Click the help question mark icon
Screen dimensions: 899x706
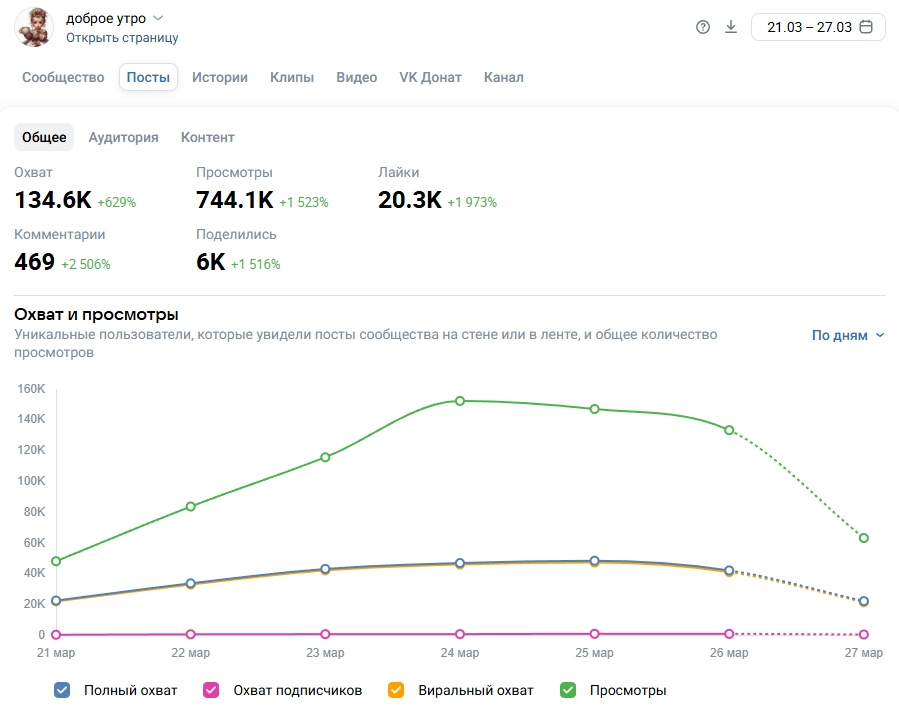pos(702,27)
